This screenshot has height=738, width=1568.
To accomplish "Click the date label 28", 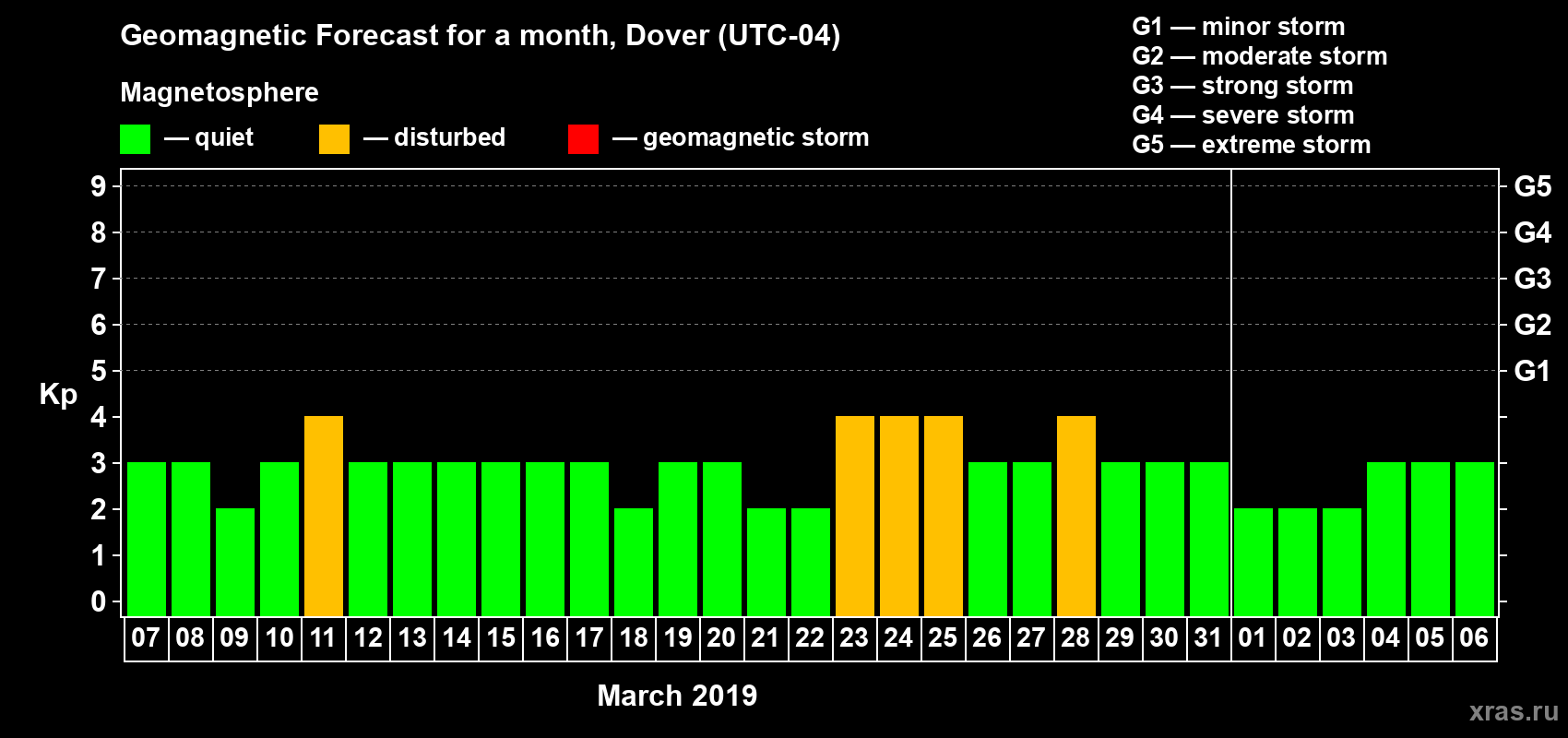I will pyautogui.click(x=1075, y=638).
